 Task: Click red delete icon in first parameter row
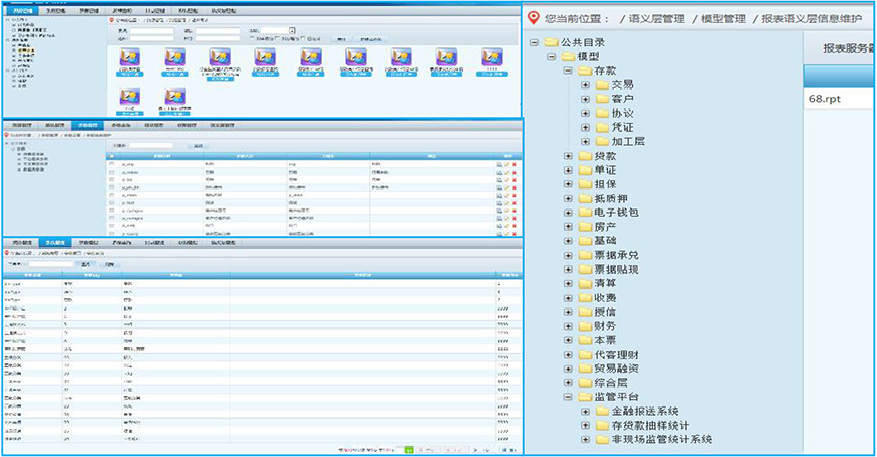(515, 163)
